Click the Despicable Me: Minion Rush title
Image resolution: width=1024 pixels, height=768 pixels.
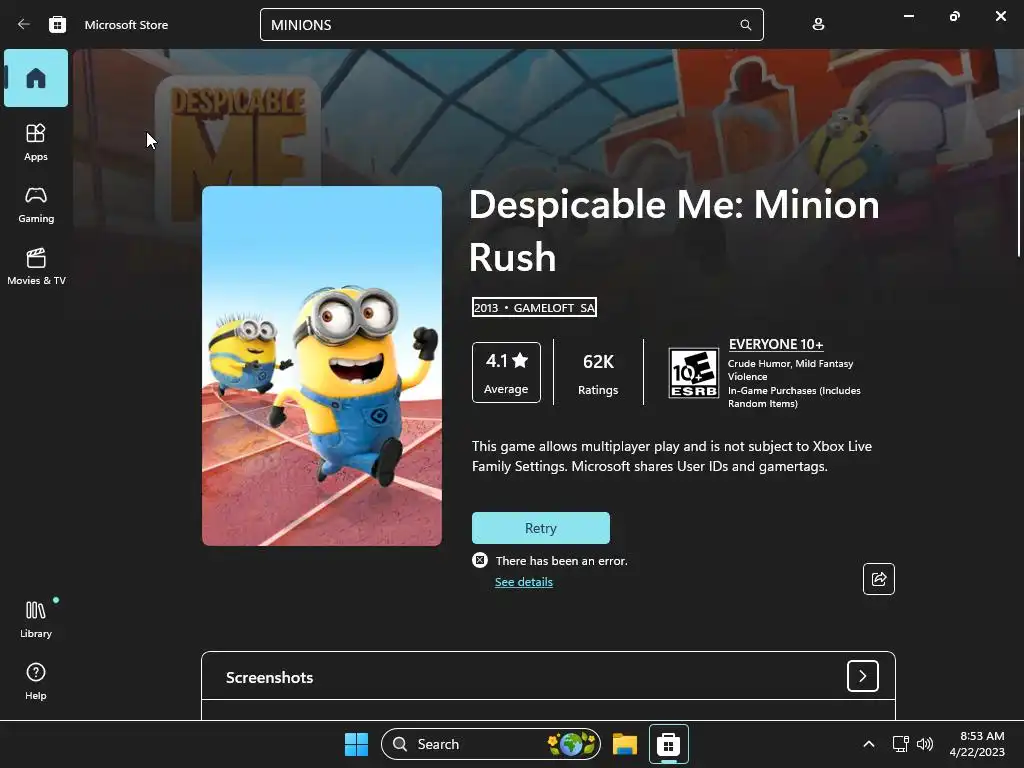tap(674, 231)
